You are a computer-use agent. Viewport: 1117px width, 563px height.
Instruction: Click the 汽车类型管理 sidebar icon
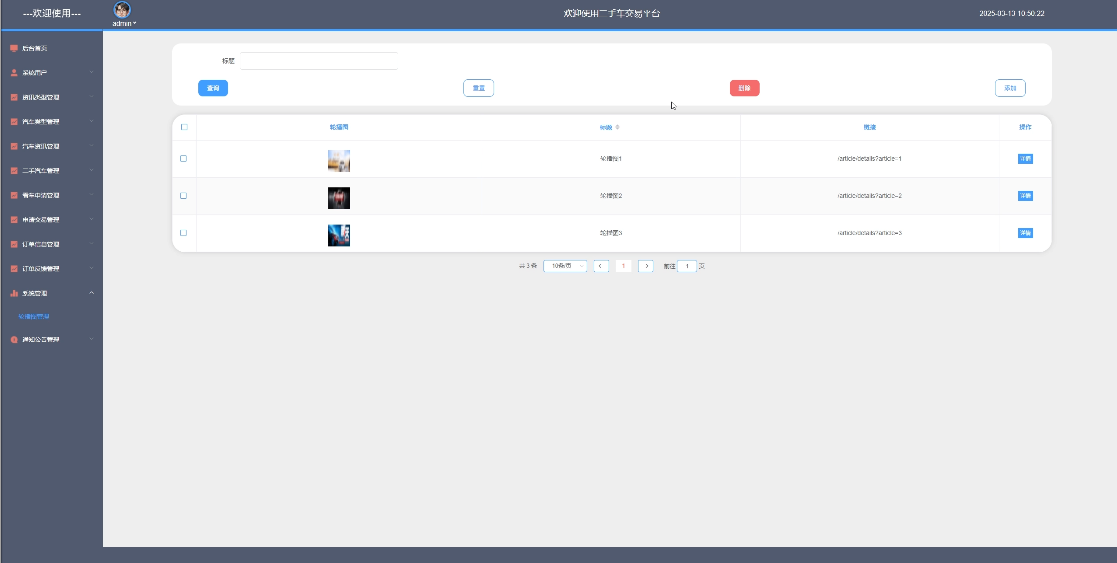point(14,122)
